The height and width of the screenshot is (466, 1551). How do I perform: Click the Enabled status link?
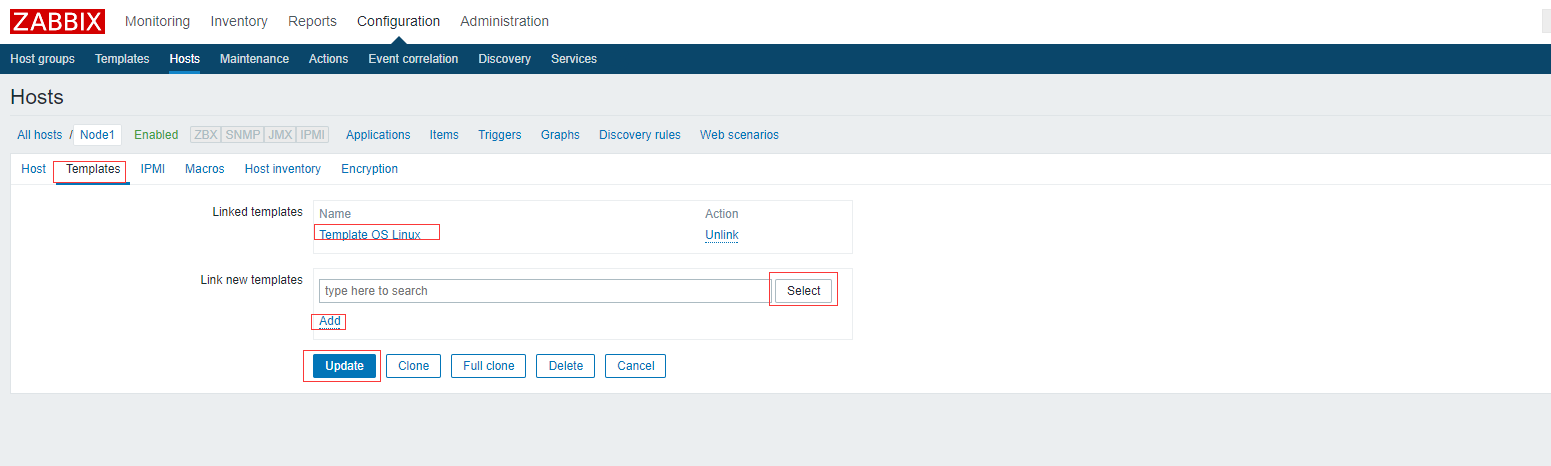coord(156,135)
